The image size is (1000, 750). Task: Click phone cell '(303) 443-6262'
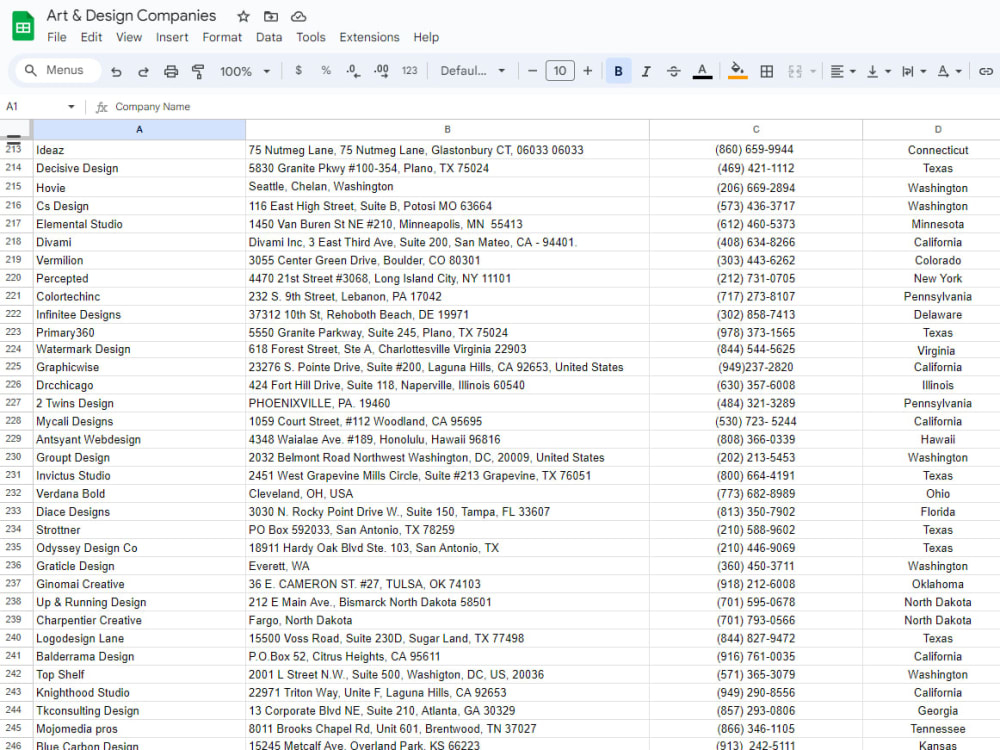[x=756, y=260]
